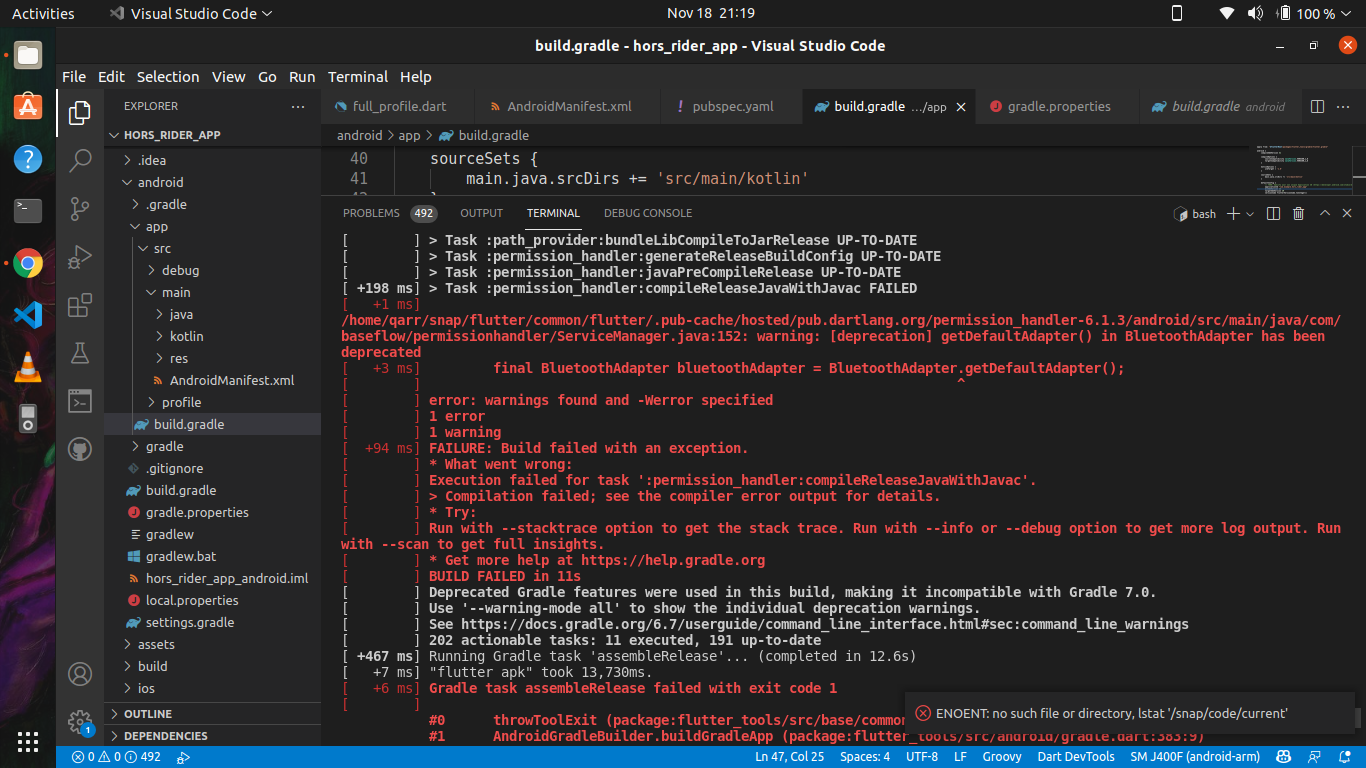This screenshot has width=1366, height=768.
Task: Switch to the OUTPUT panel tab
Action: pyautogui.click(x=482, y=213)
